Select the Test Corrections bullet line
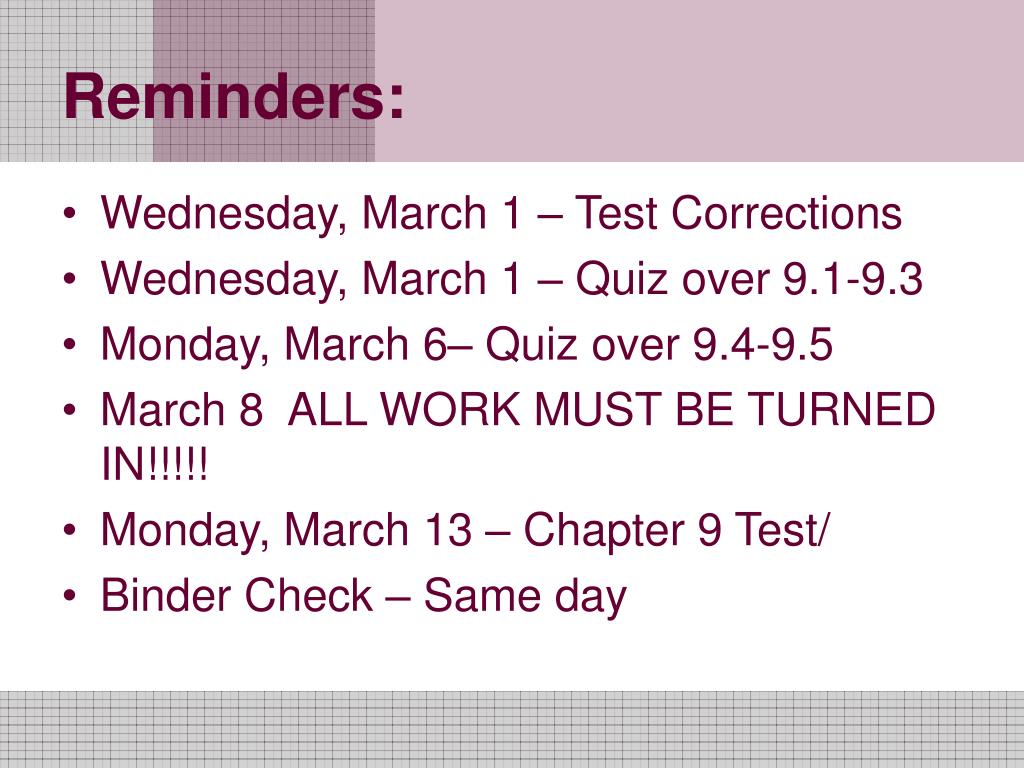This screenshot has height=768, width=1024. (501, 214)
